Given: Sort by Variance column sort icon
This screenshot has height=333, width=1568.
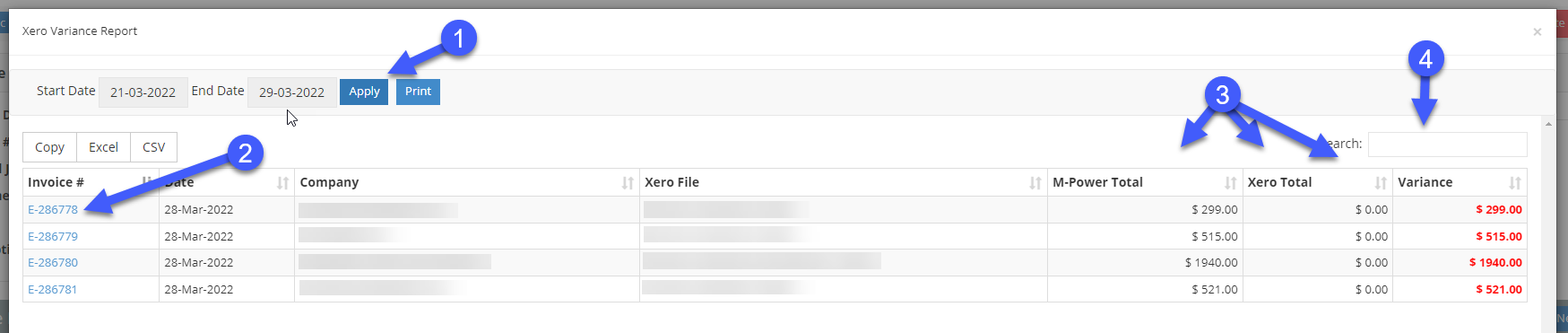Looking at the screenshot, I should click(x=1515, y=183).
